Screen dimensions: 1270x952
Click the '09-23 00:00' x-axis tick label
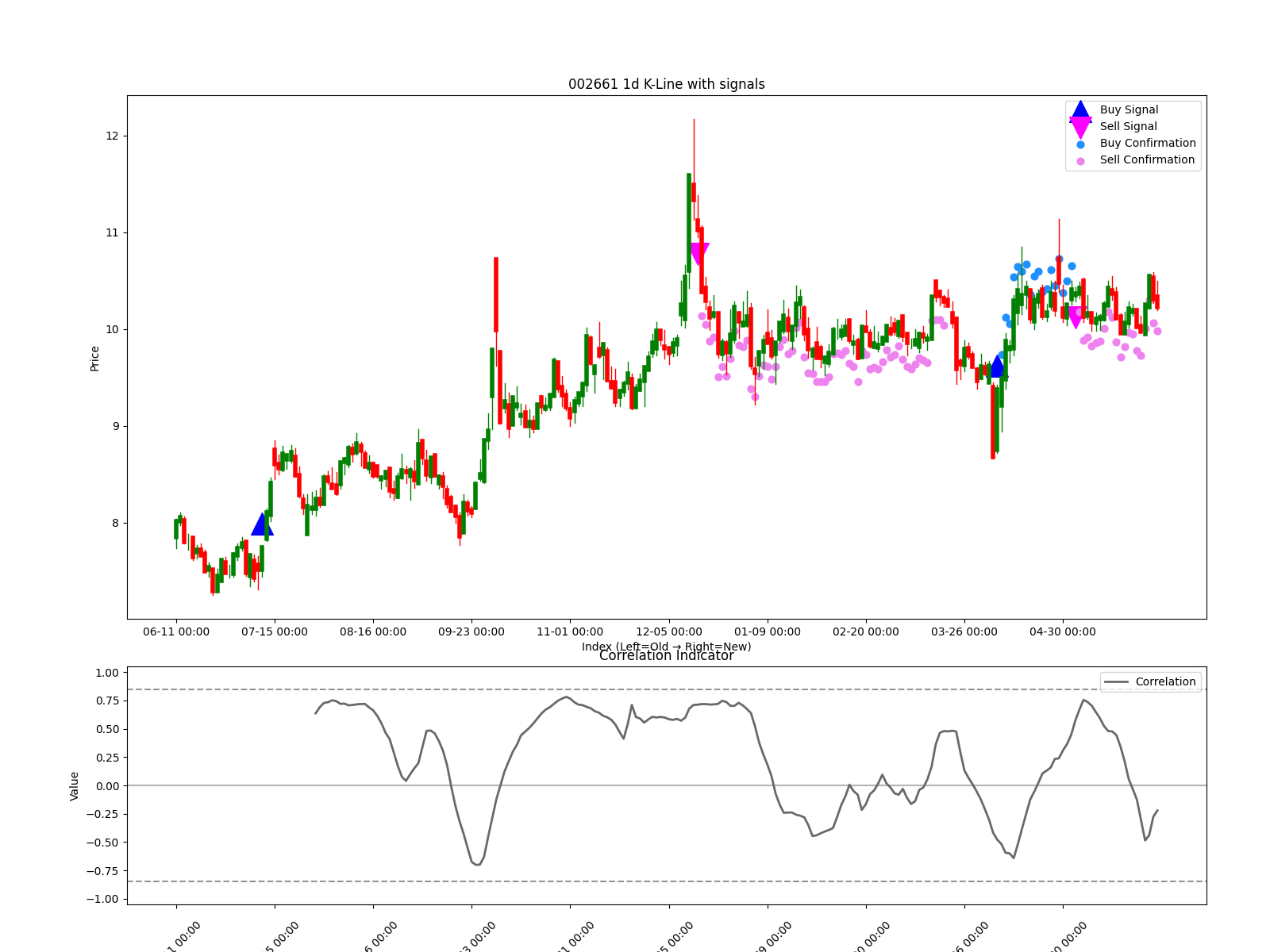[471, 632]
